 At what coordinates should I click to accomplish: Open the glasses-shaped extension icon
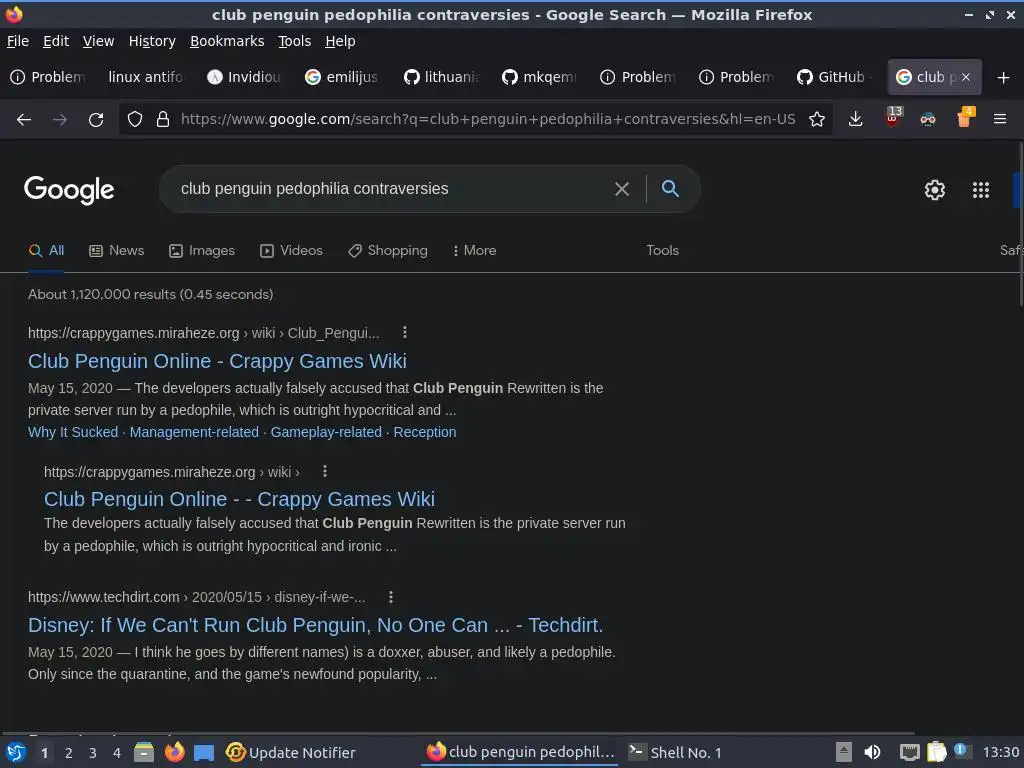(x=927, y=119)
